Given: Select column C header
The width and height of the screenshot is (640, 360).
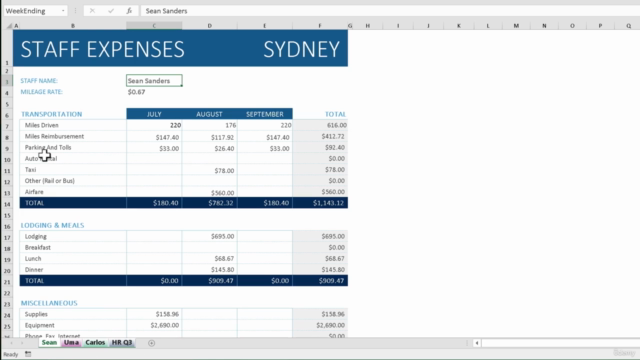Looking at the screenshot, I should point(154,26).
